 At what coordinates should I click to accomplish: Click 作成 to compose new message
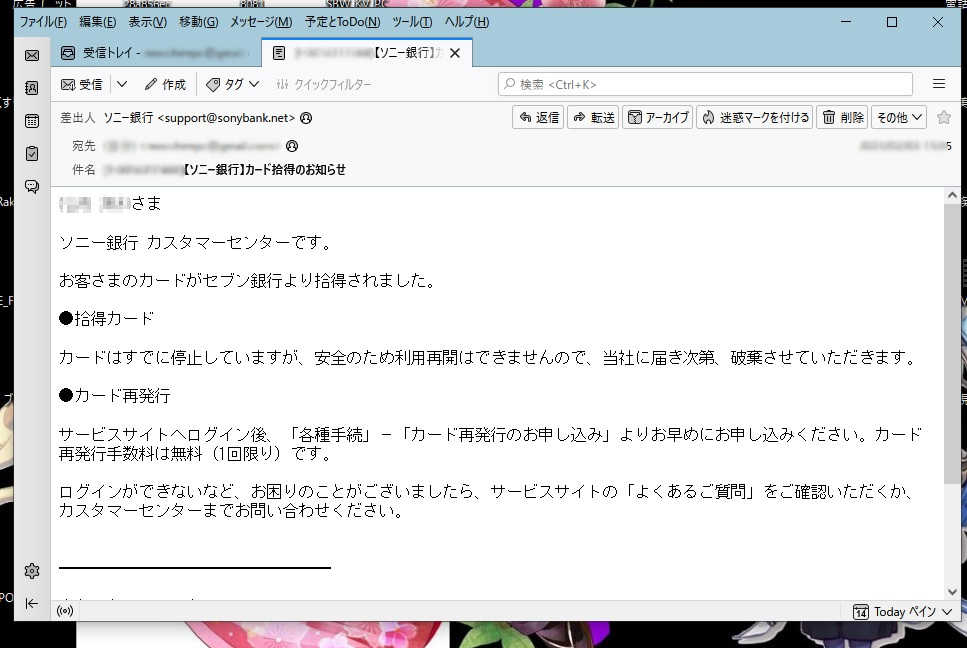coord(165,84)
